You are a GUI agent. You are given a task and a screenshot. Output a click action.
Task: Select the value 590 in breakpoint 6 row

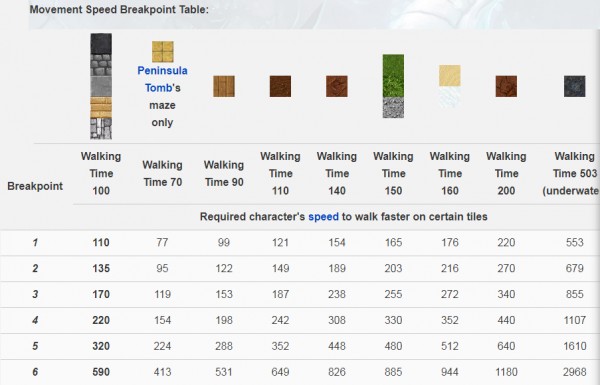click(x=101, y=372)
